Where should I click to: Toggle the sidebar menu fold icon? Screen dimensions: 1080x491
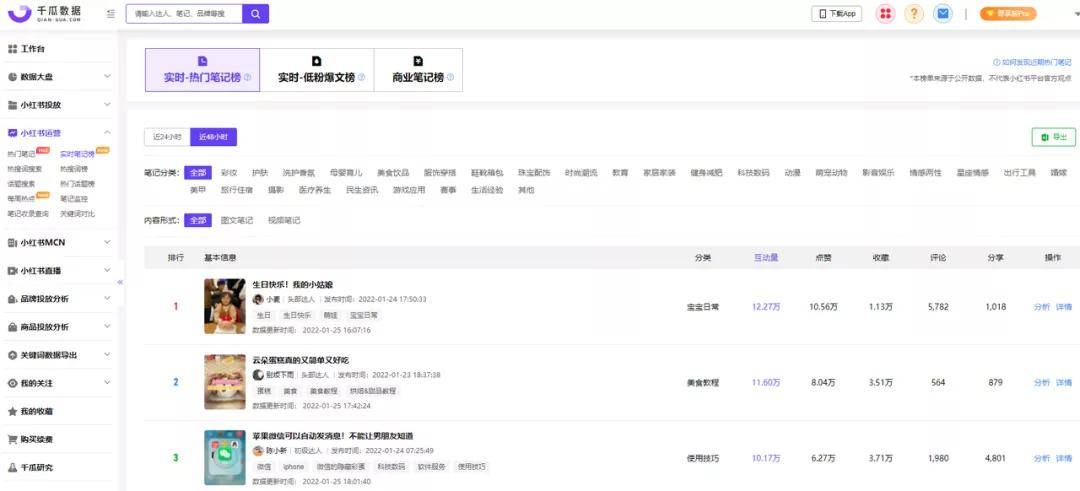click(111, 14)
